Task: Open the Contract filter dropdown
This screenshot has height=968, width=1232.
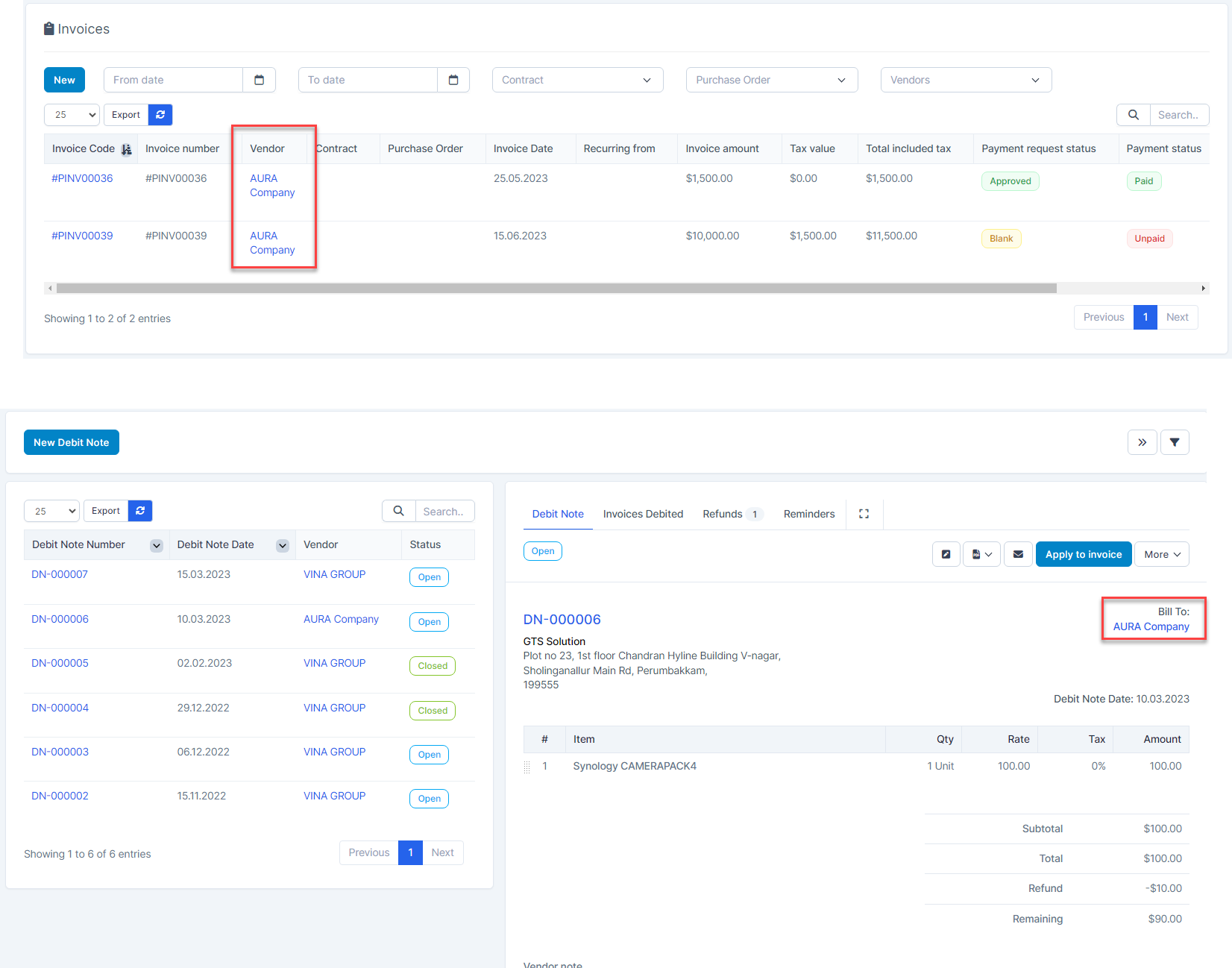Action: tap(577, 80)
